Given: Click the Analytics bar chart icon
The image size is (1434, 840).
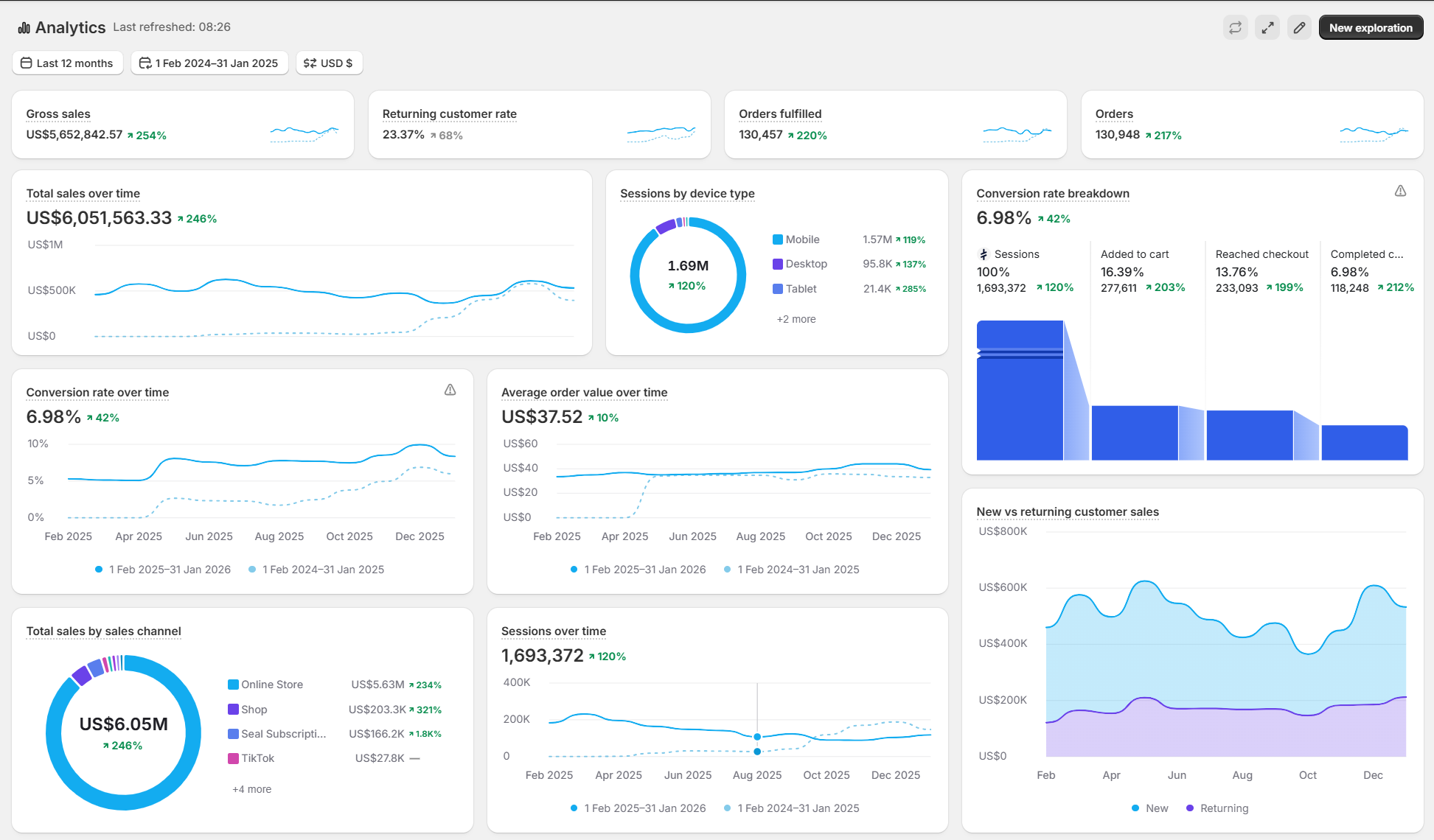Looking at the screenshot, I should [x=24, y=28].
